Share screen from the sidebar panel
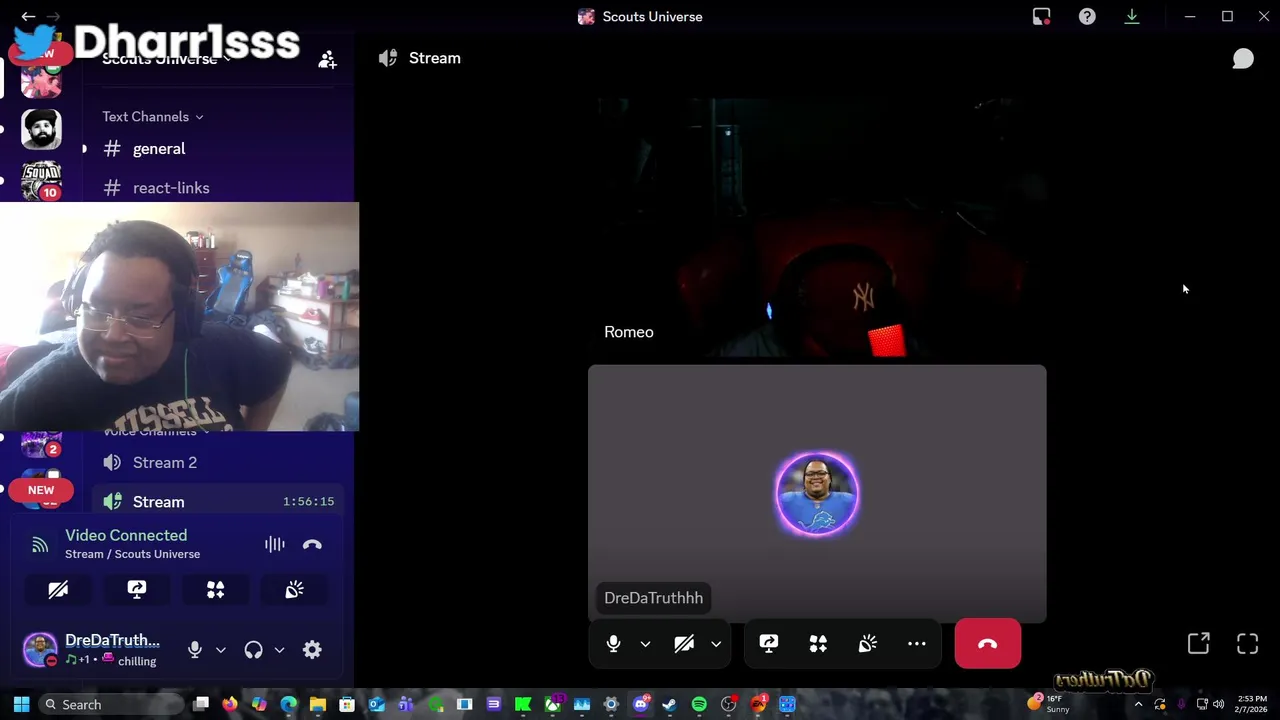 [137, 590]
